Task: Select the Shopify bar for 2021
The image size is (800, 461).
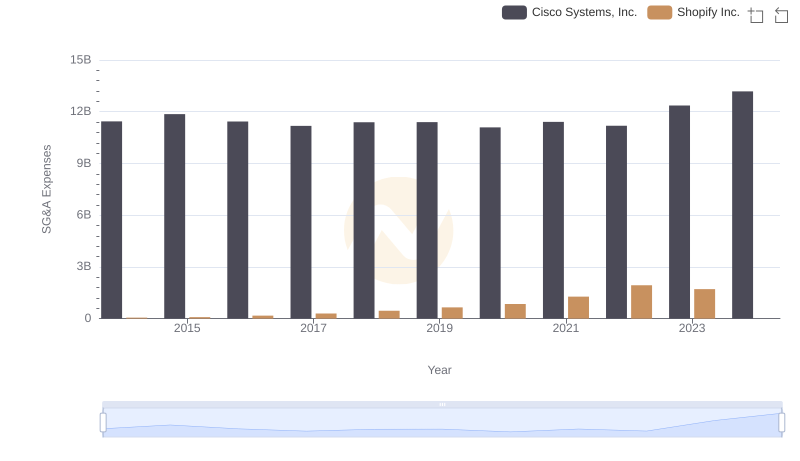Action: [579, 308]
